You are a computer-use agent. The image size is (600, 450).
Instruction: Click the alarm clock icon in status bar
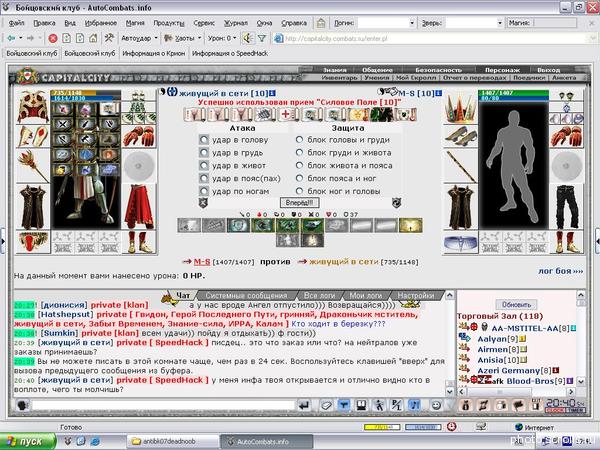pyautogui.click(x=452, y=426)
